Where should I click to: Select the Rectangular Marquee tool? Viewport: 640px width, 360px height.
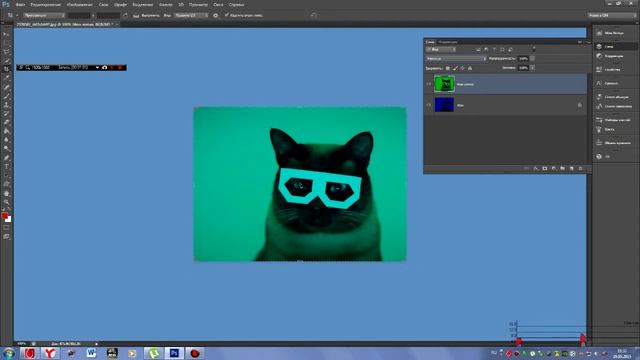coord(6,43)
